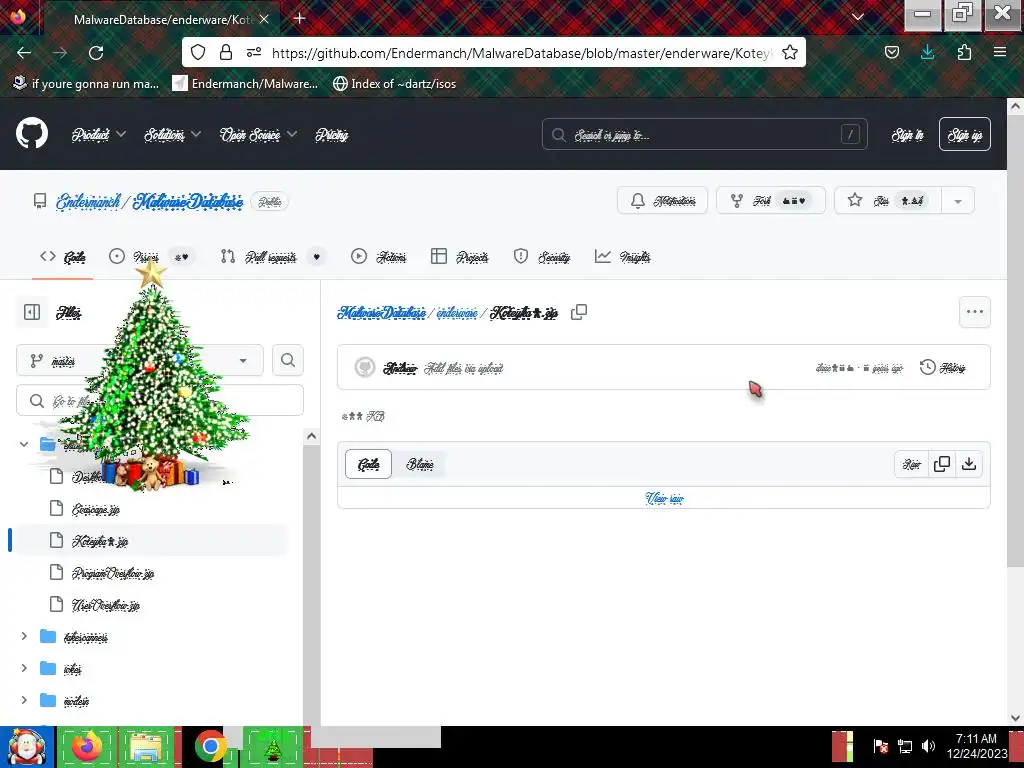The height and width of the screenshot is (768, 1024).
Task: Open the Firefox downloads panel arrow
Action: pyautogui.click(x=927, y=52)
